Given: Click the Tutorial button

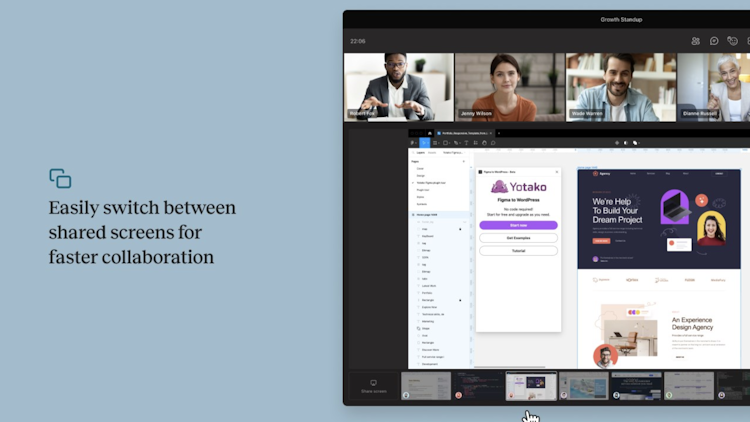Looking at the screenshot, I should [x=518, y=251].
